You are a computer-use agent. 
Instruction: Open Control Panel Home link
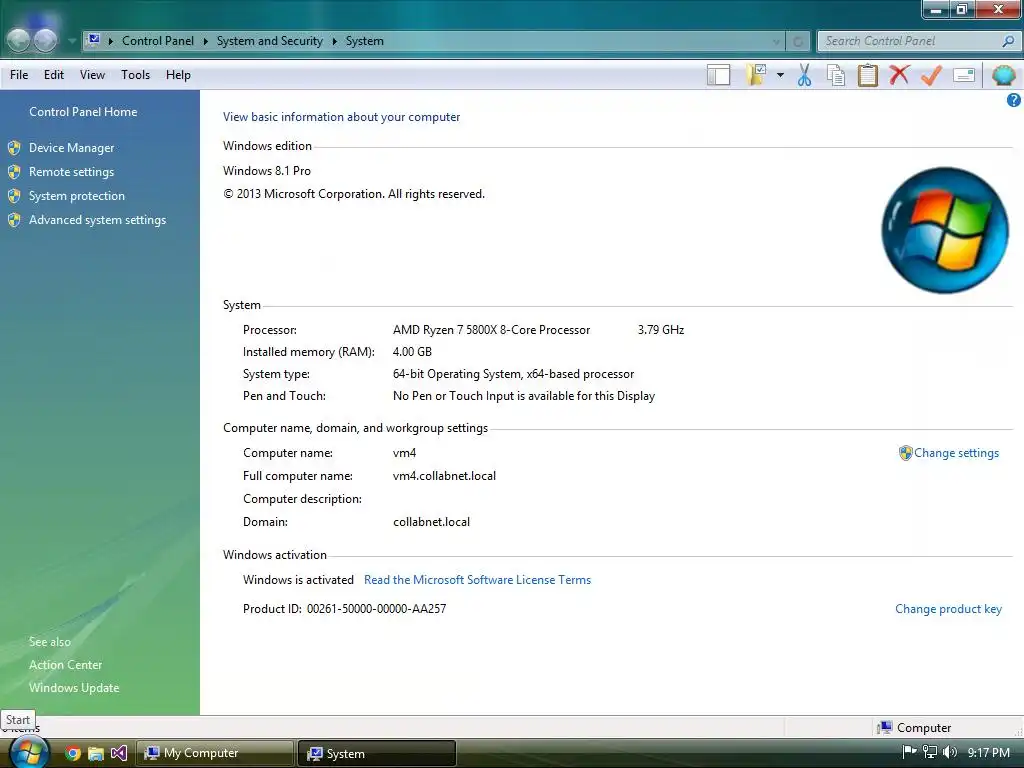tap(83, 112)
